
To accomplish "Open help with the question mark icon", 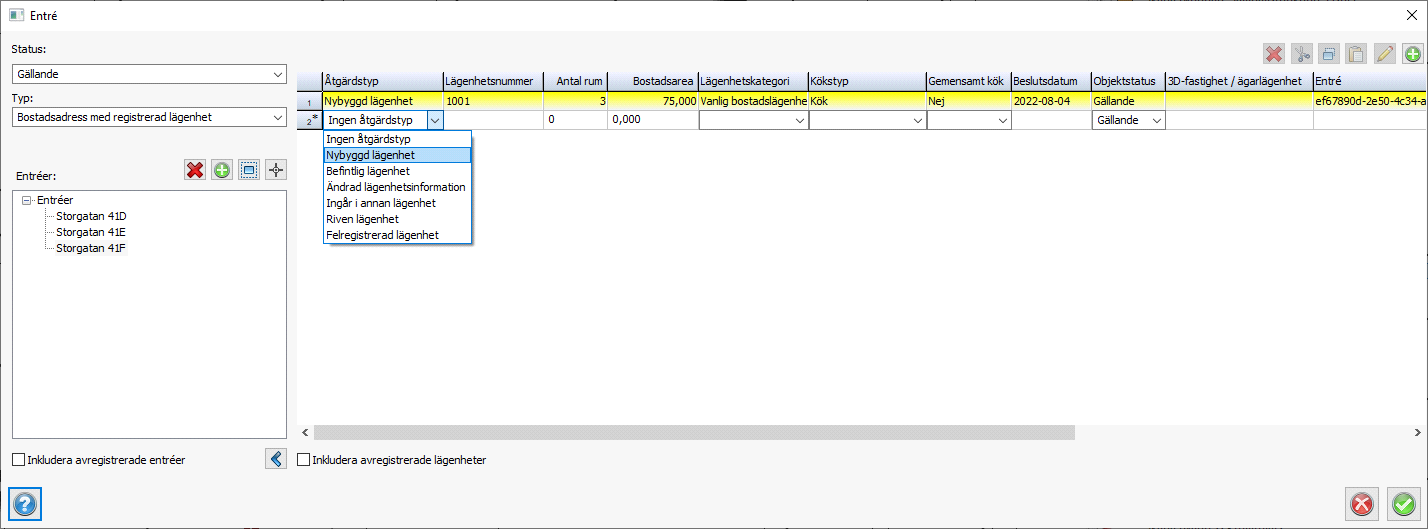I will 25,505.
